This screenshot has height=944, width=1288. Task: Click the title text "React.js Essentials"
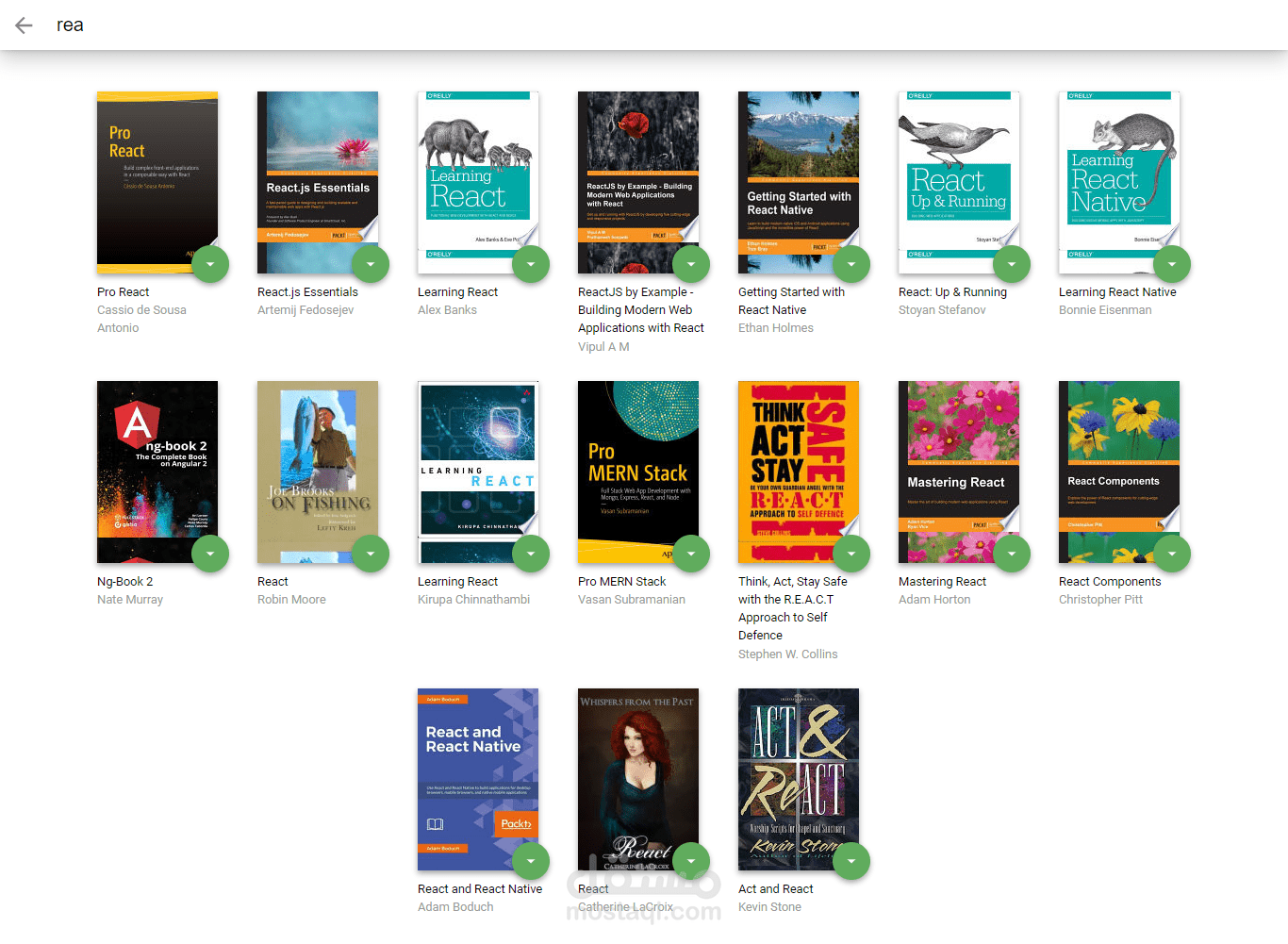[307, 292]
